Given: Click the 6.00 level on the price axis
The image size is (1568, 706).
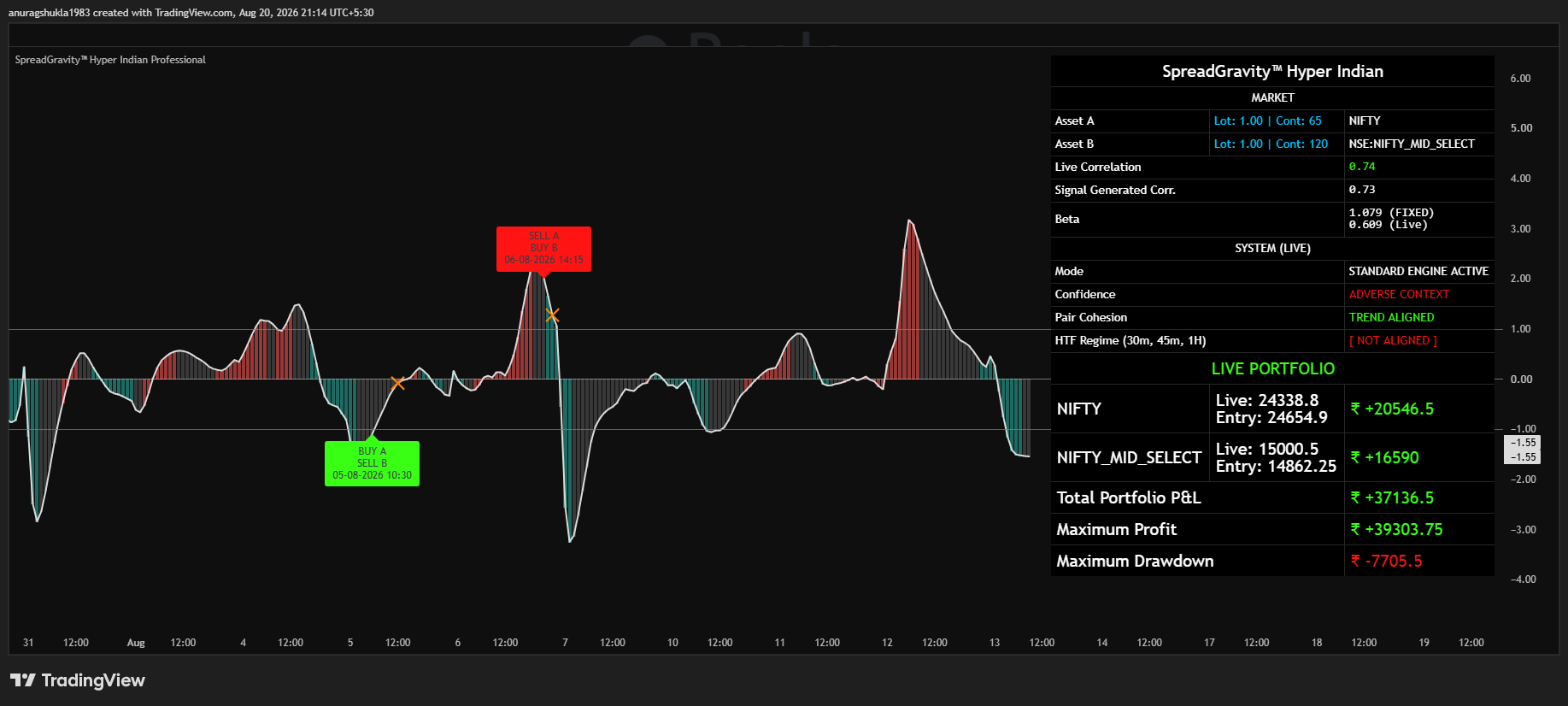Looking at the screenshot, I should [x=1520, y=79].
